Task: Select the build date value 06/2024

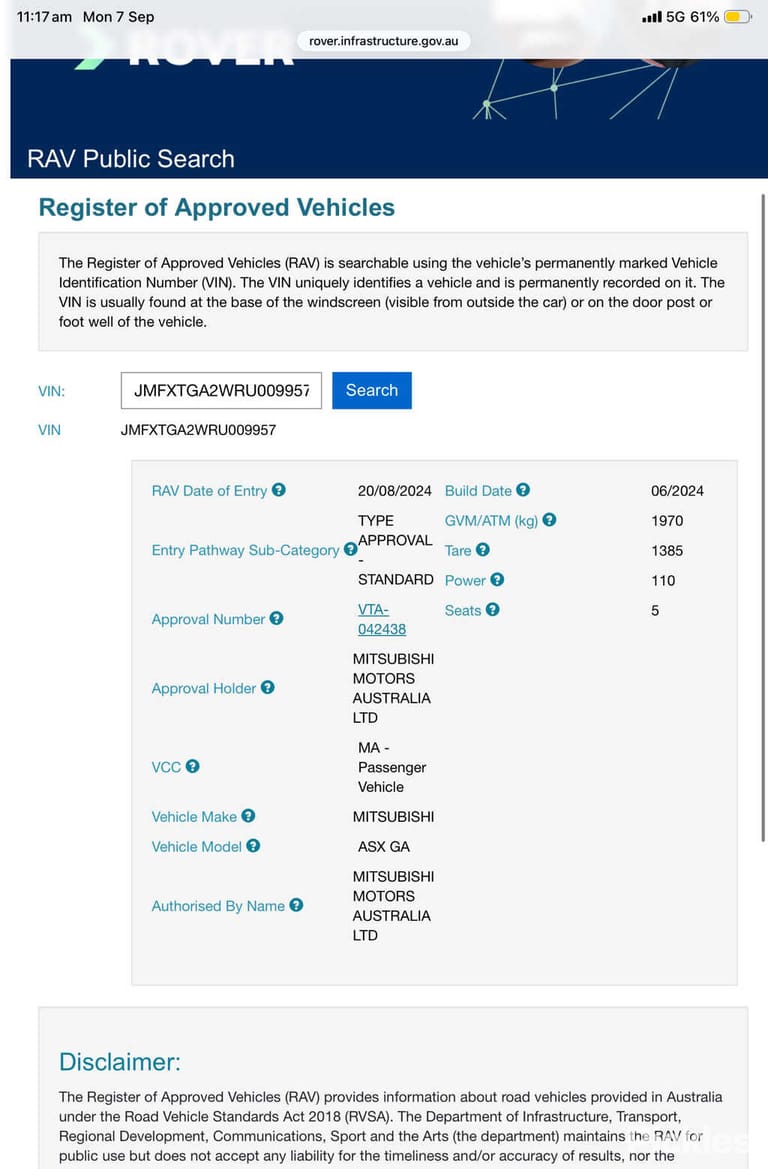Action: (x=677, y=491)
